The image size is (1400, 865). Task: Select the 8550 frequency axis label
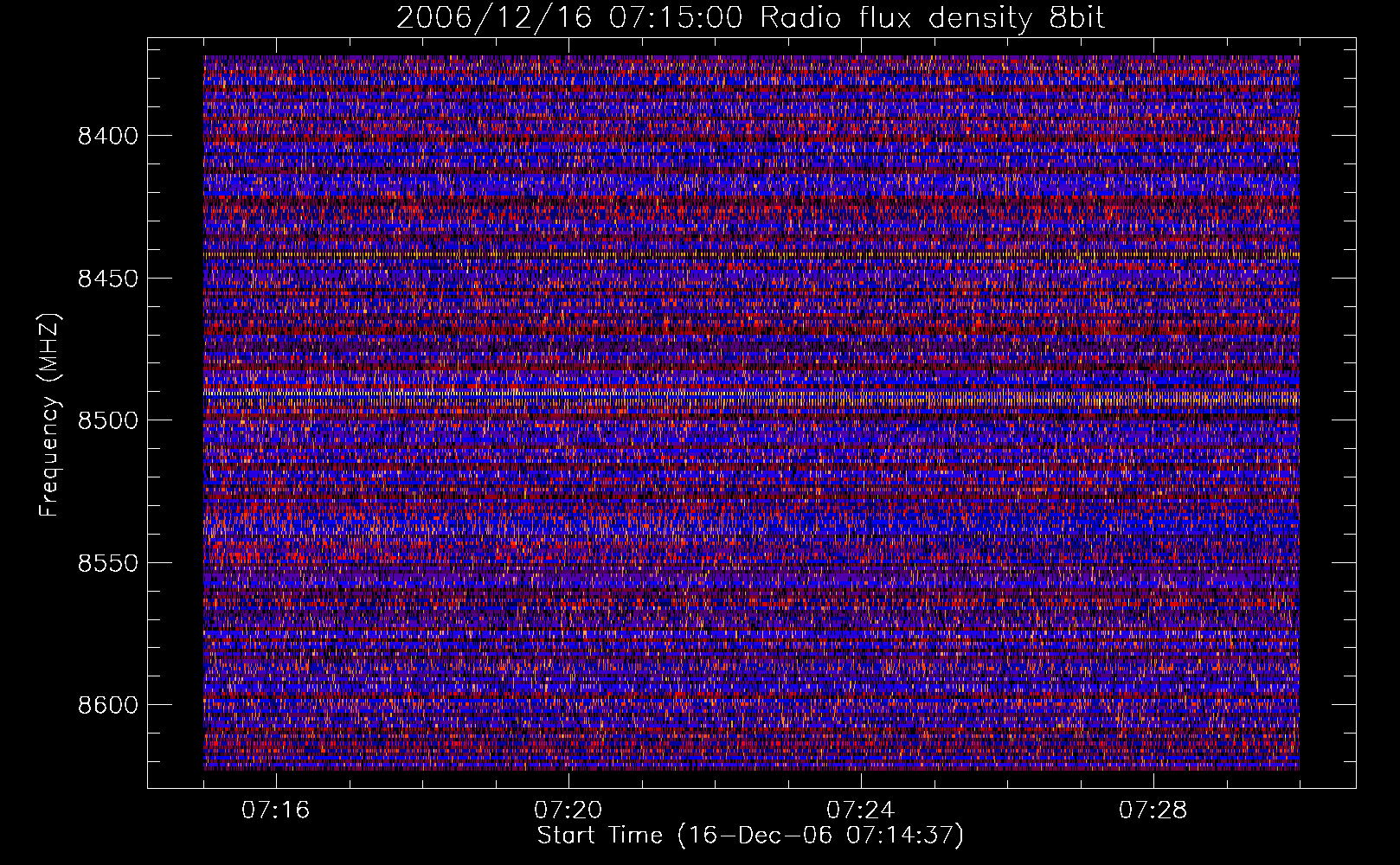pyautogui.click(x=108, y=563)
